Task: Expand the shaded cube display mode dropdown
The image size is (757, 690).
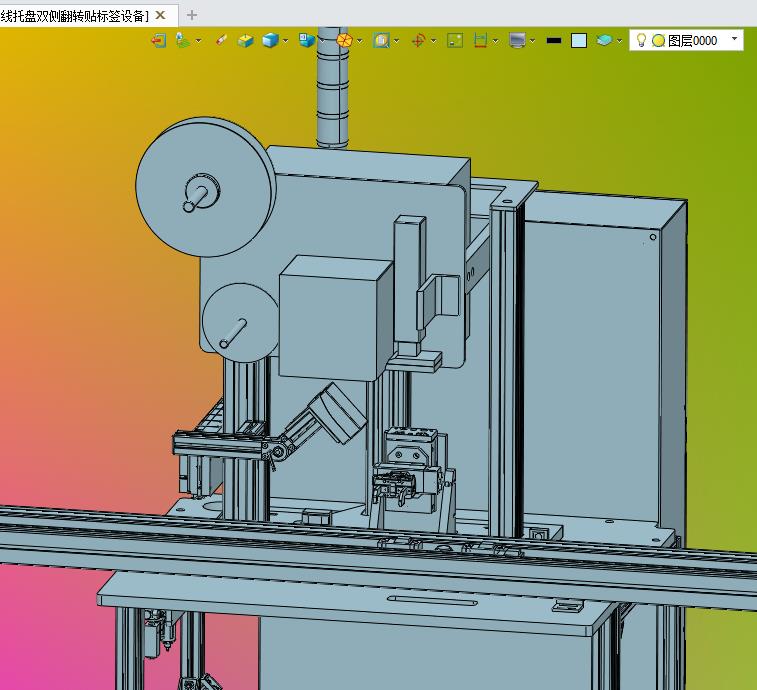Action: (286, 41)
